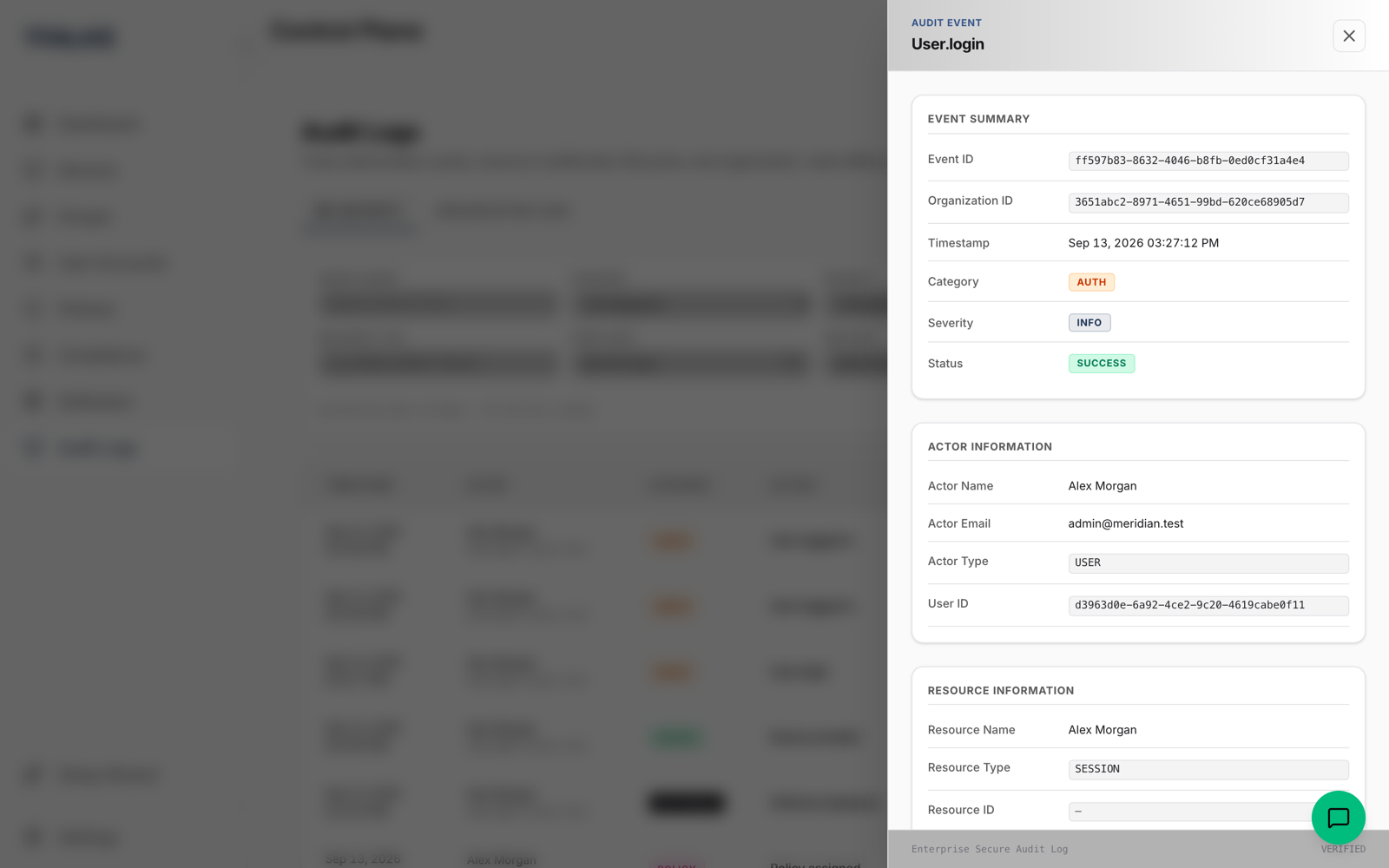Screen dimensions: 1389x868
Task: Click the actor email admin@meridian.test
Action: 1125,523
